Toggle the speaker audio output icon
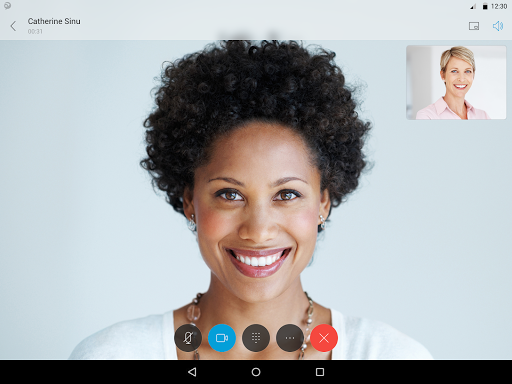 [498, 26]
